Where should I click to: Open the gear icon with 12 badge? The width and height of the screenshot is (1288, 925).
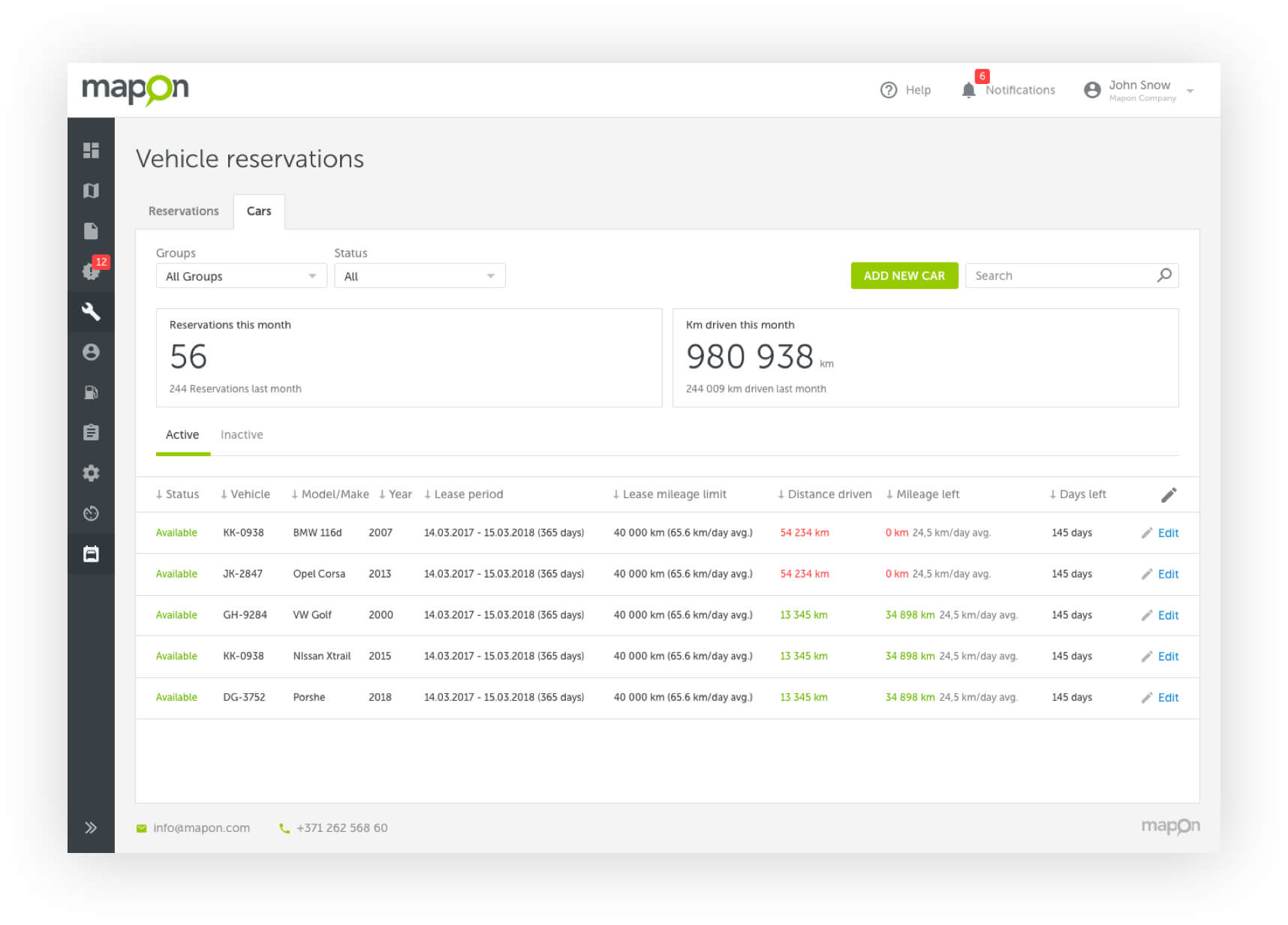91,271
